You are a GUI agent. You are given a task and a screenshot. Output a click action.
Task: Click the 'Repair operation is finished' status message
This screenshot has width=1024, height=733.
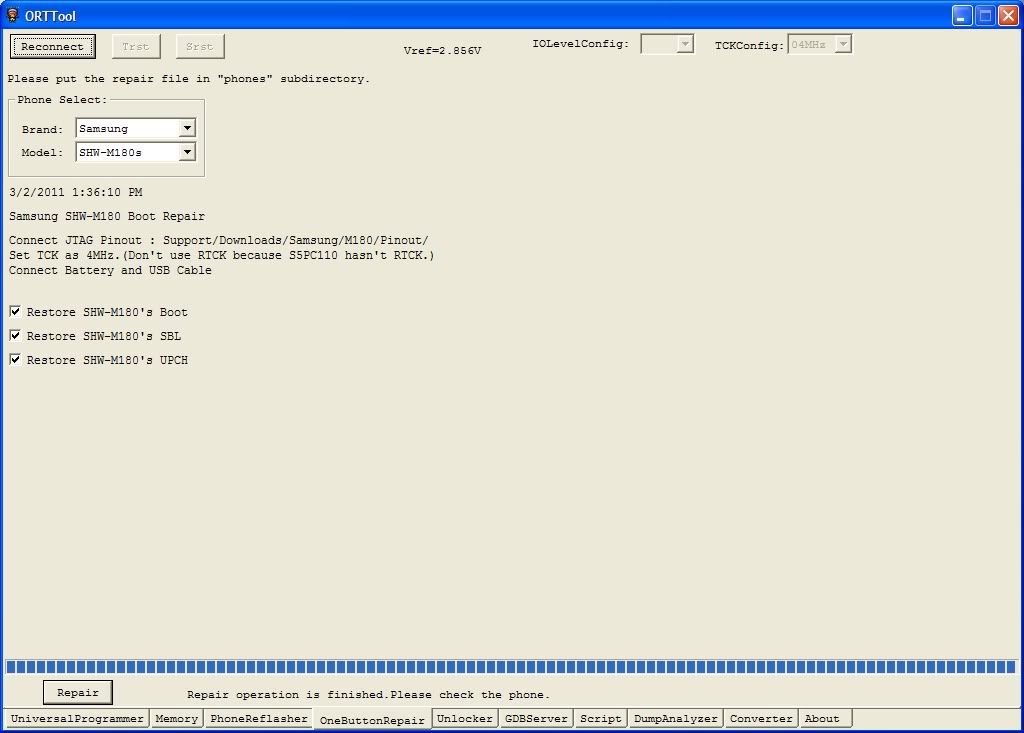368,694
